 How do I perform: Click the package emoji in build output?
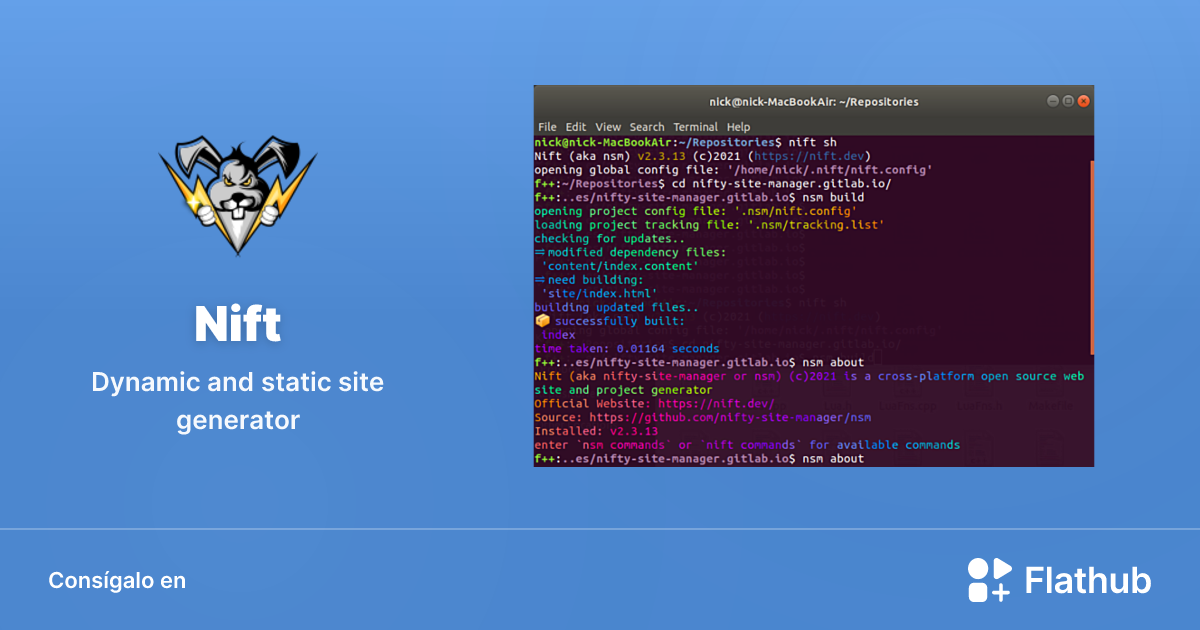541,321
